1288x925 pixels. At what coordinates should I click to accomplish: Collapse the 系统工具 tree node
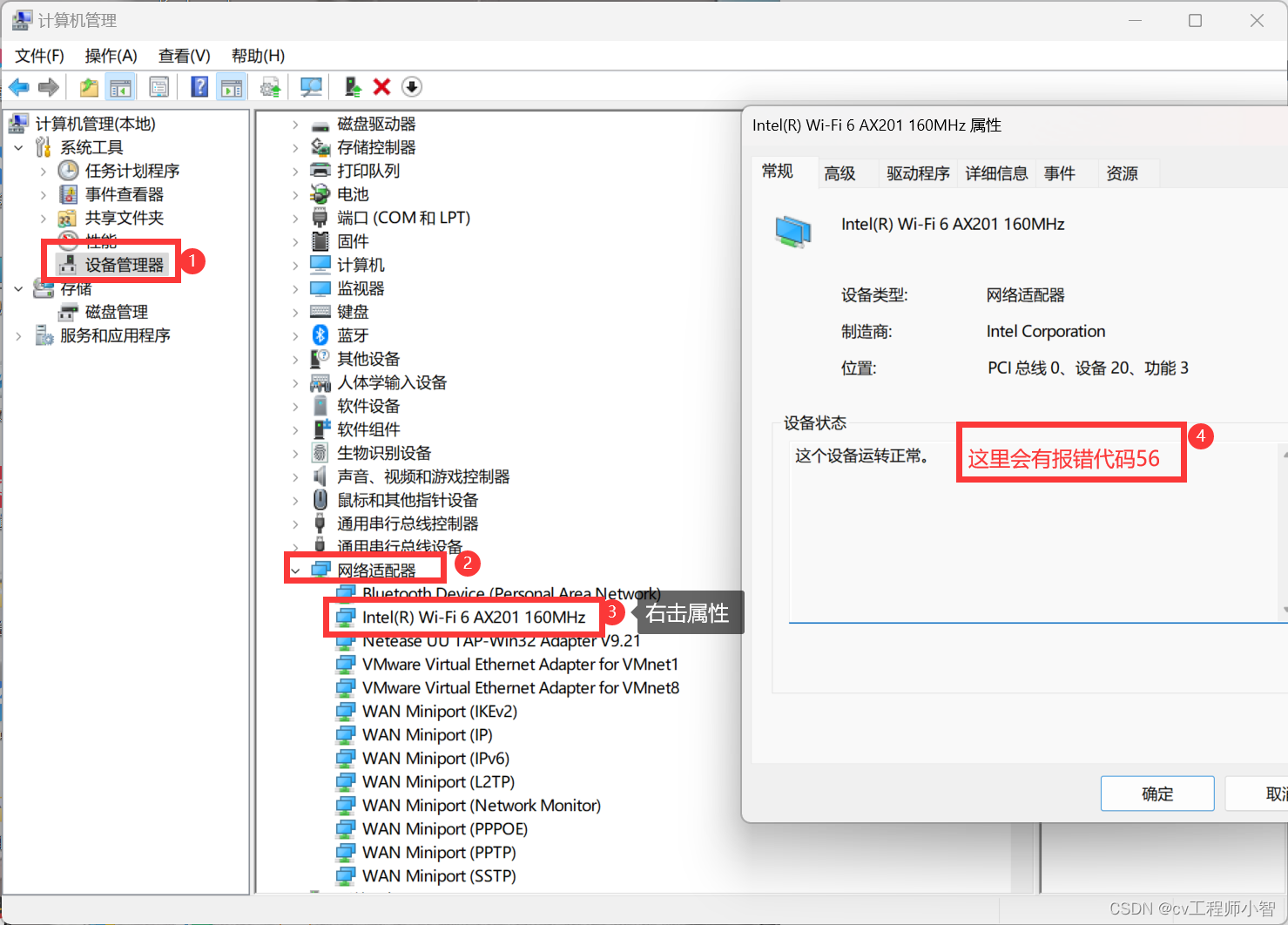pyautogui.click(x=19, y=147)
